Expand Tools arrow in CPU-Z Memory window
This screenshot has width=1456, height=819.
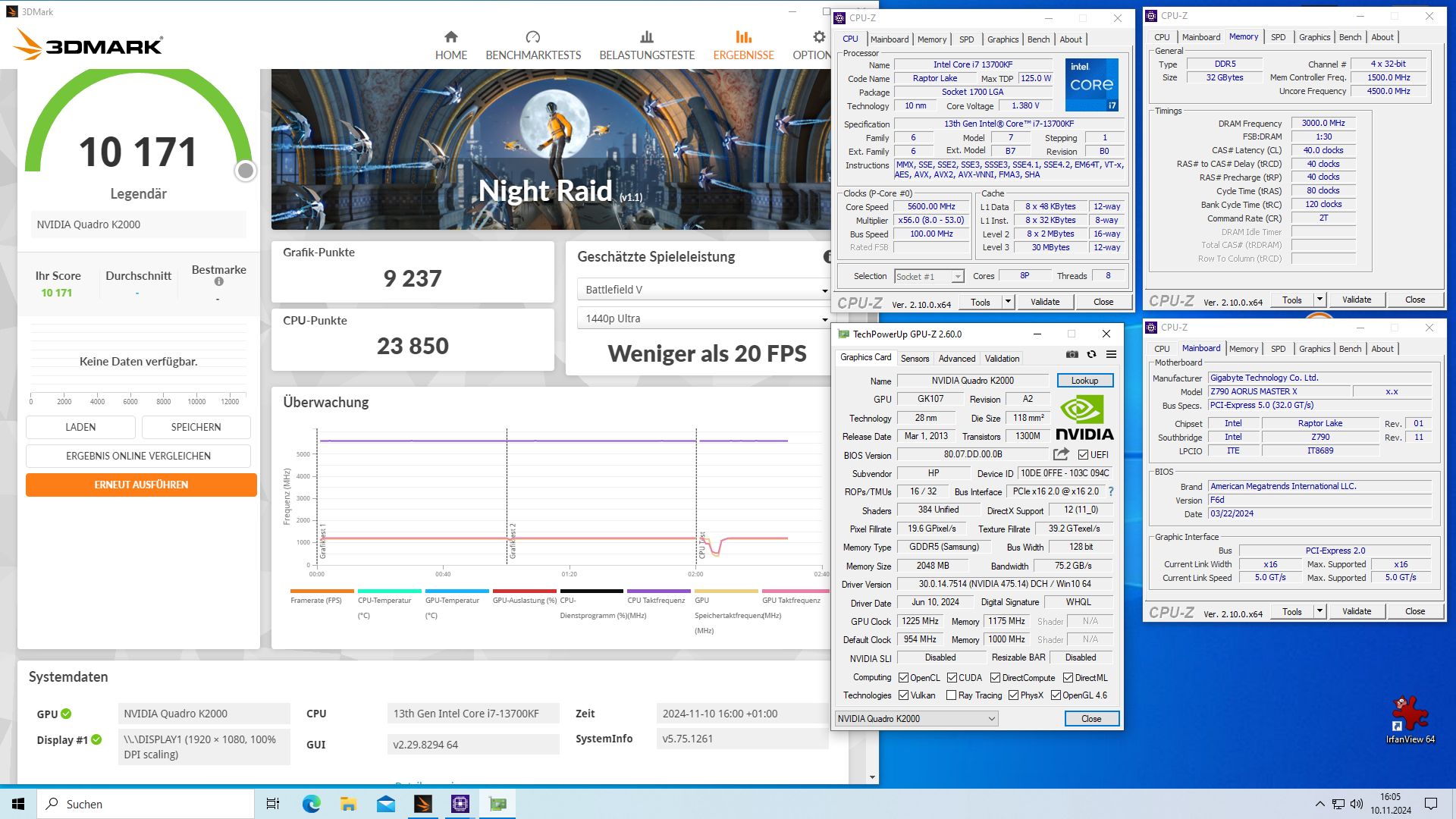click(x=1319, y=300)
